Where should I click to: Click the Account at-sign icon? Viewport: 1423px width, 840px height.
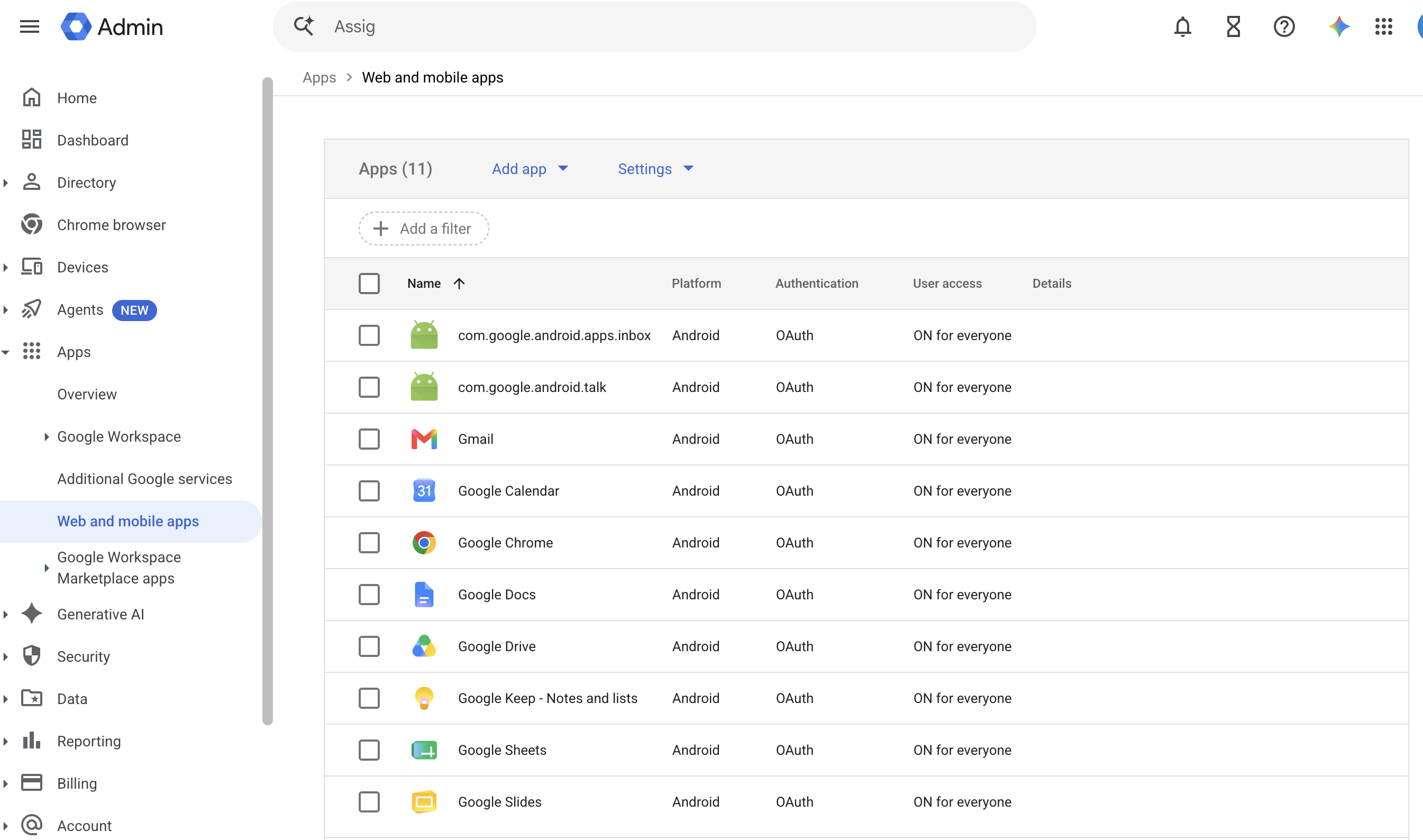[x=32, y=825]
